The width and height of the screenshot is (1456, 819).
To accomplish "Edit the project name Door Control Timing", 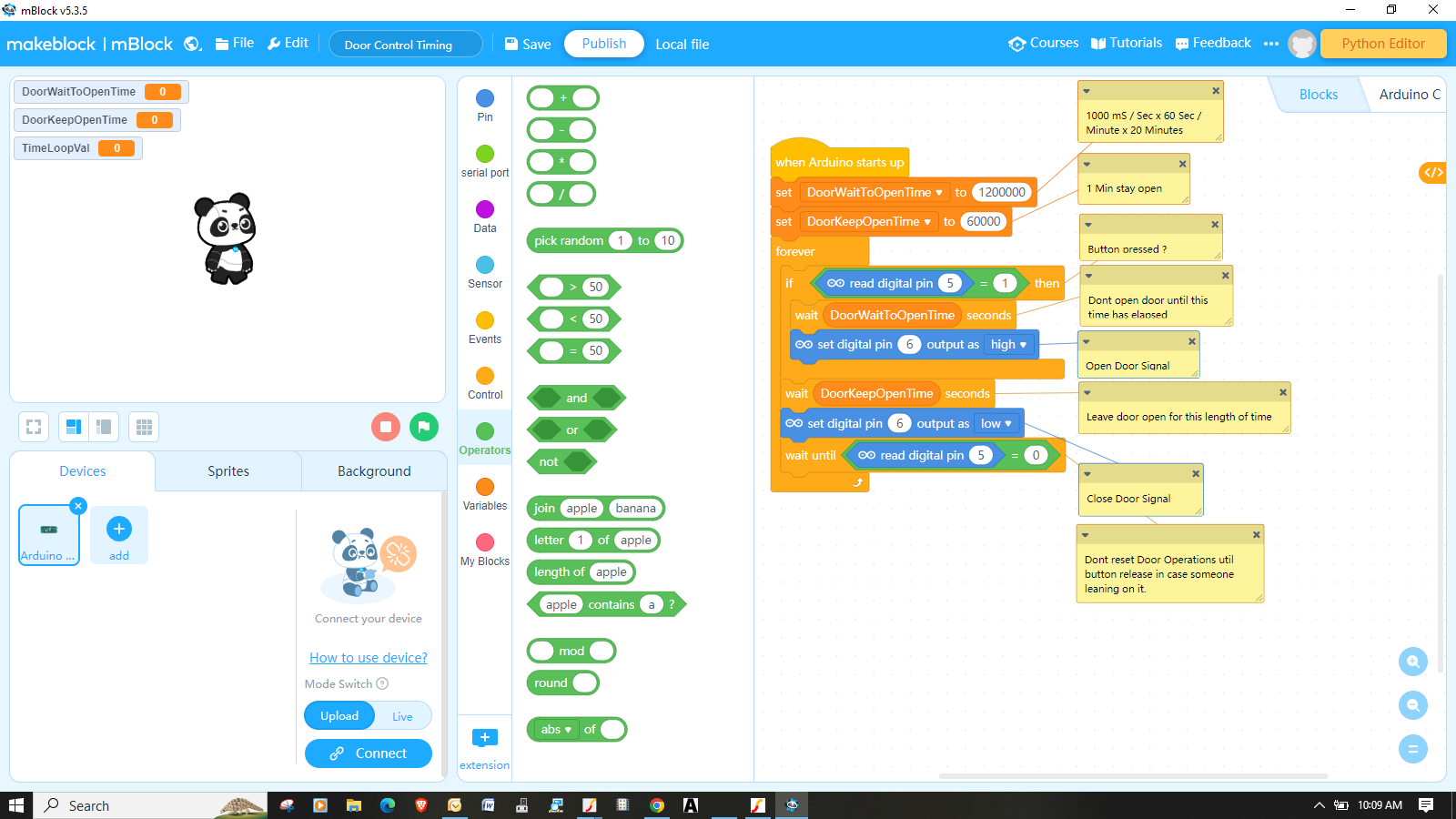I will (405, 45).
